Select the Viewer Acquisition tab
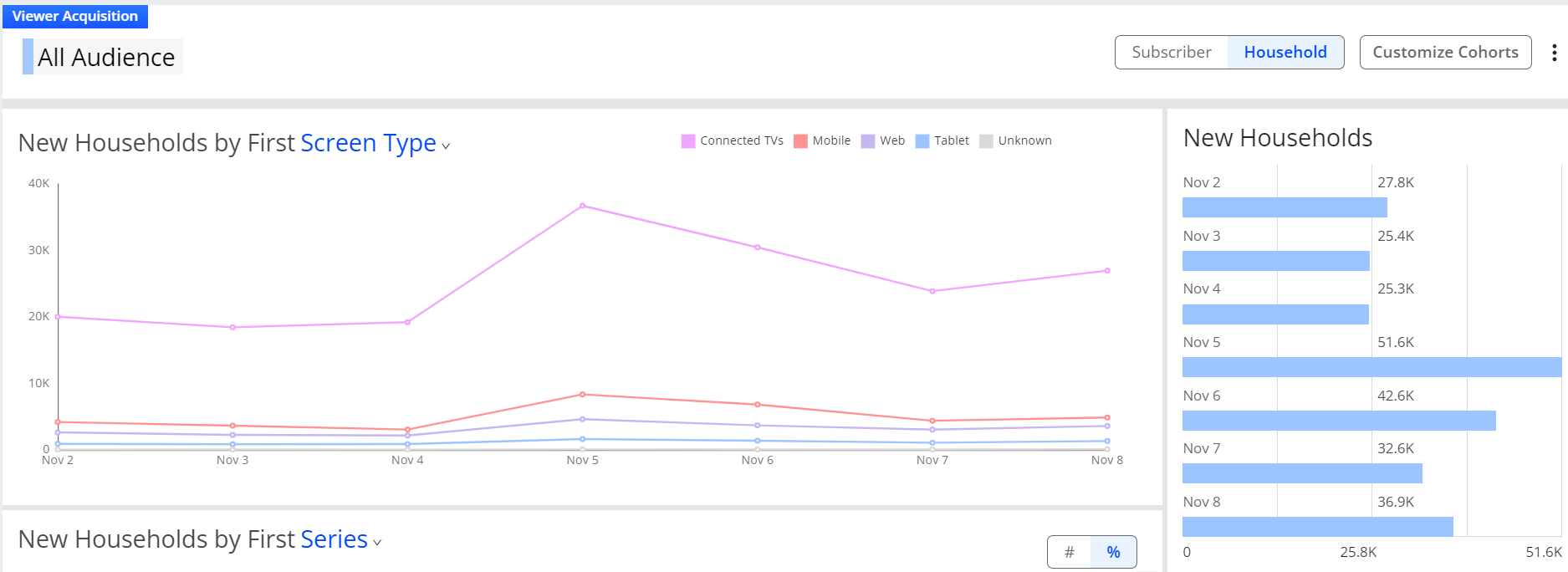The image size is (1568, 572). pyautogui.click(x=75, y=16)
